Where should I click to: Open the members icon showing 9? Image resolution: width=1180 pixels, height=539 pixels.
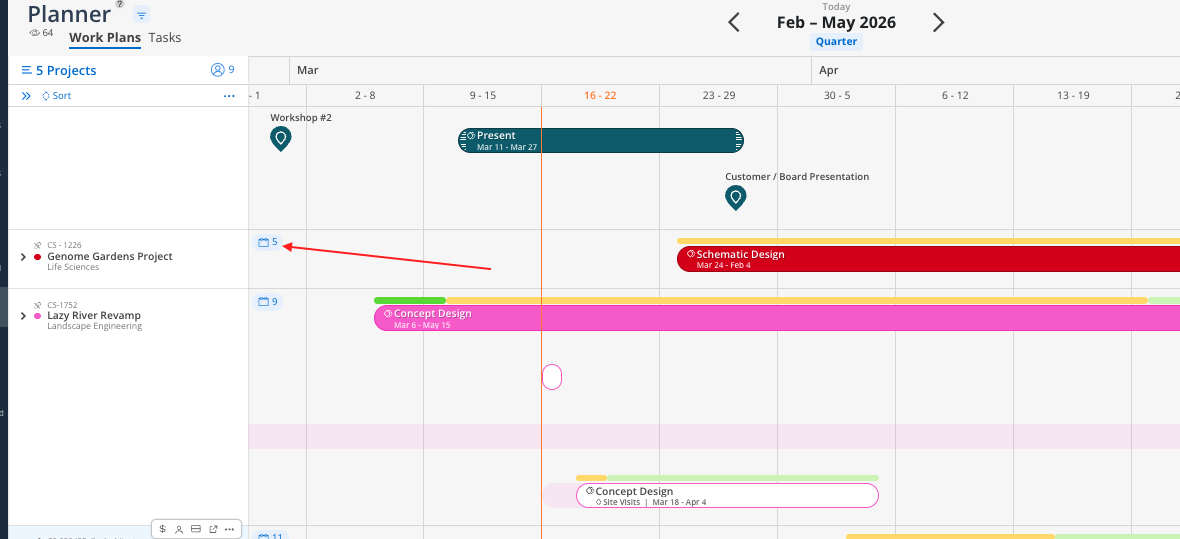click(223, 70)
